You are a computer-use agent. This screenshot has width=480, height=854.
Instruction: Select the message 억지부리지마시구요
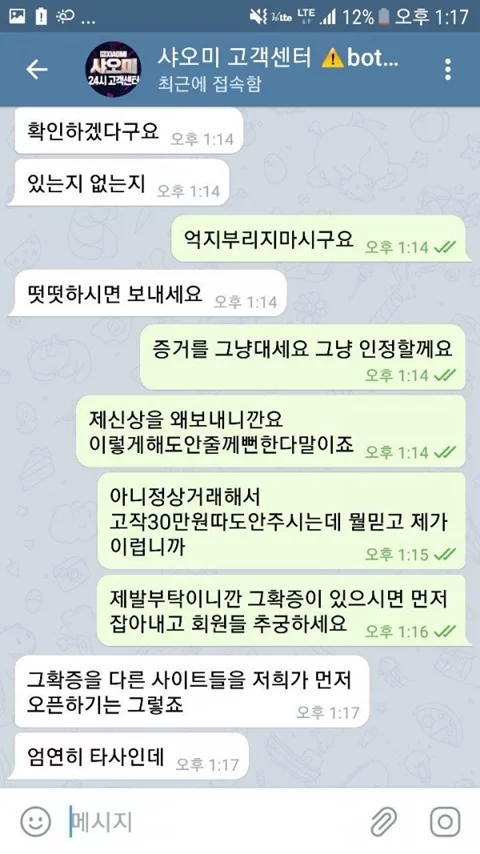pyautogui.click(x=321, y=239)
